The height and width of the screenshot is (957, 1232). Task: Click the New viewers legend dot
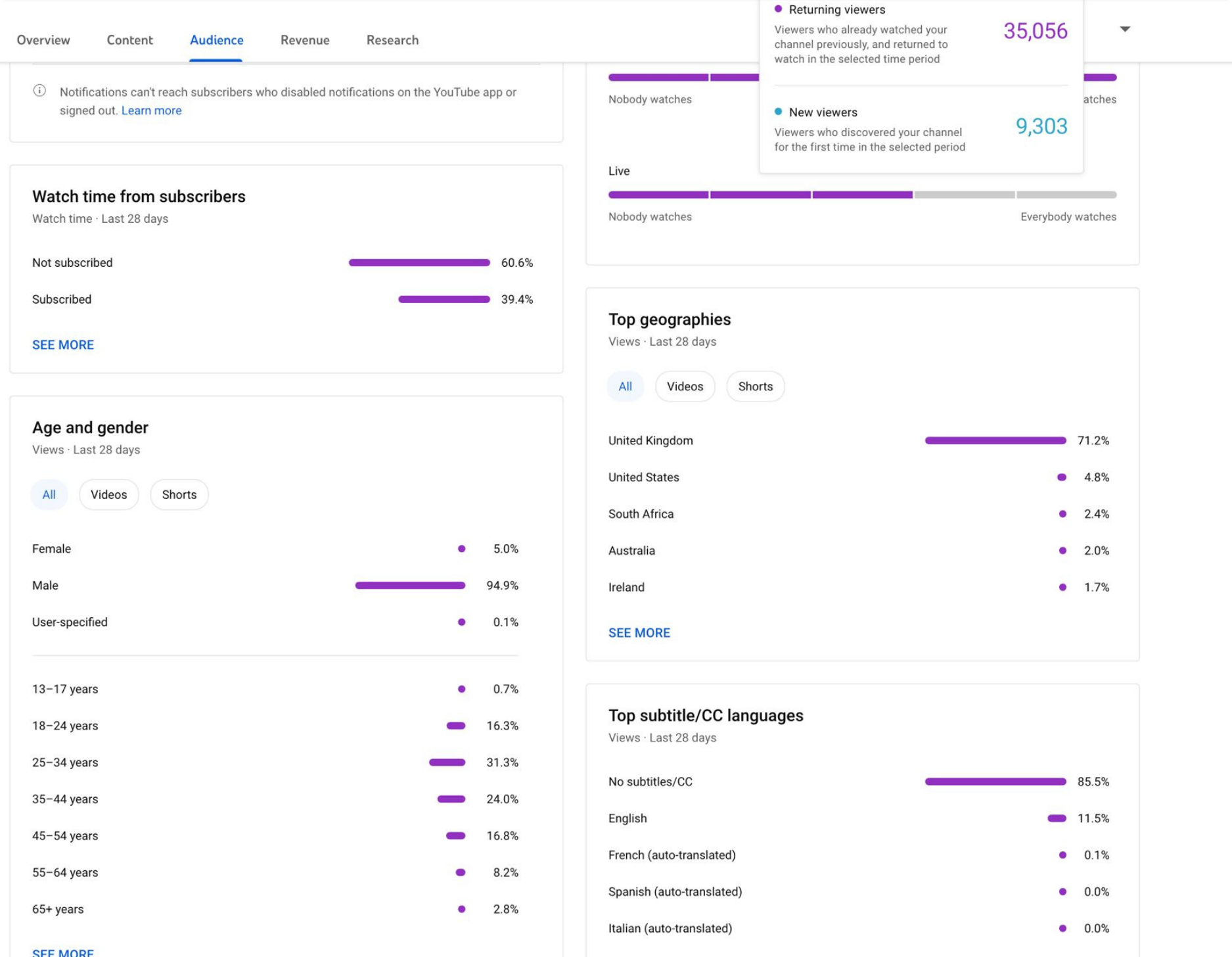pos(778,112)
